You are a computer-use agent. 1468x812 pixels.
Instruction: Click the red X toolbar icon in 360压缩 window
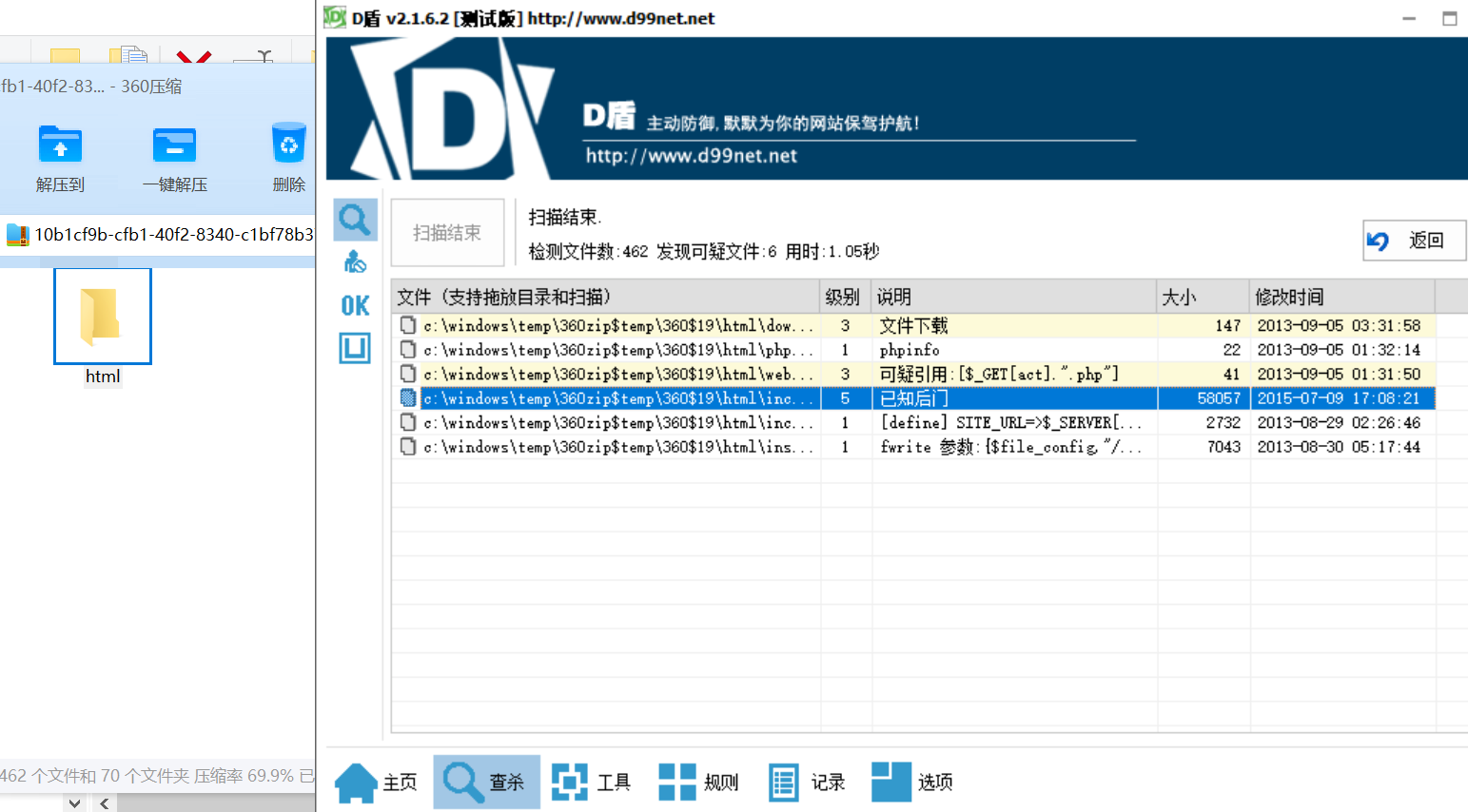194,57
